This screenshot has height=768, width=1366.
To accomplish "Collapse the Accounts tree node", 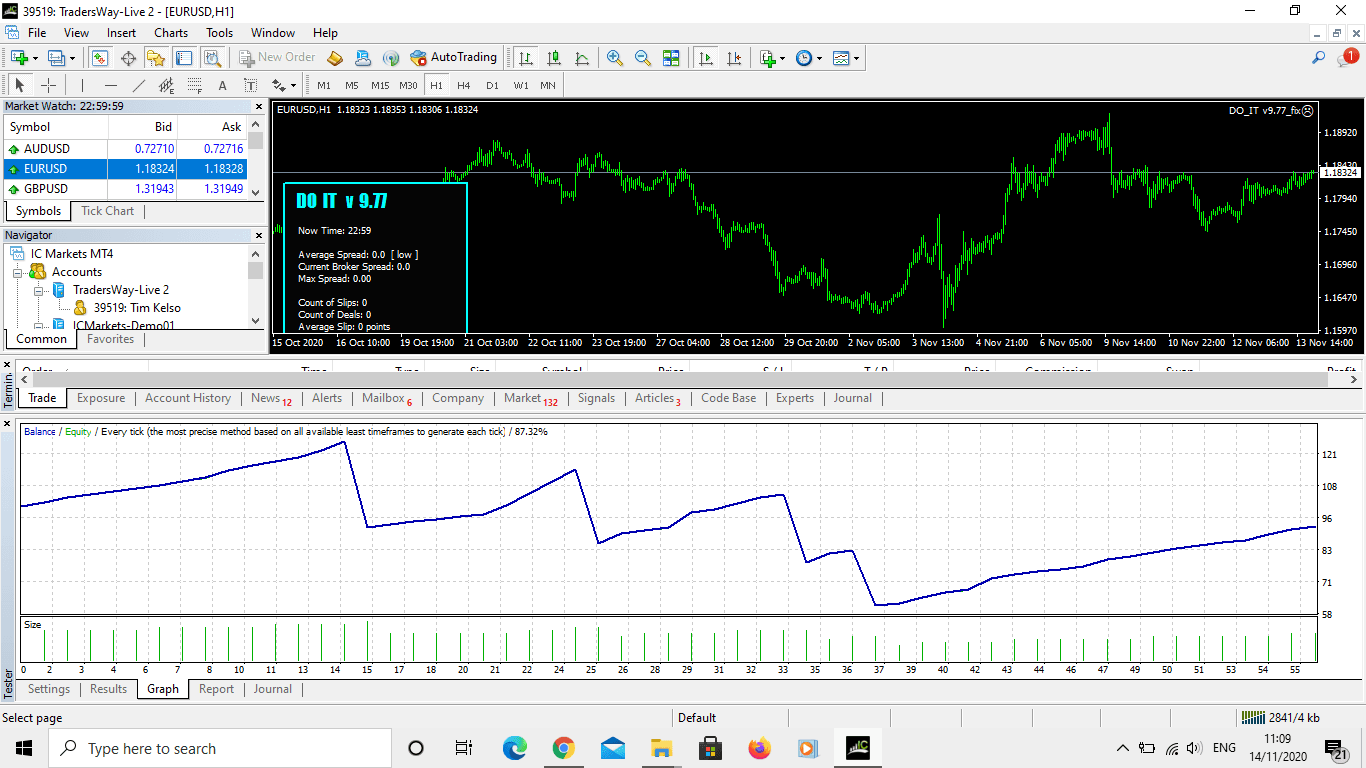I will 18,272.
